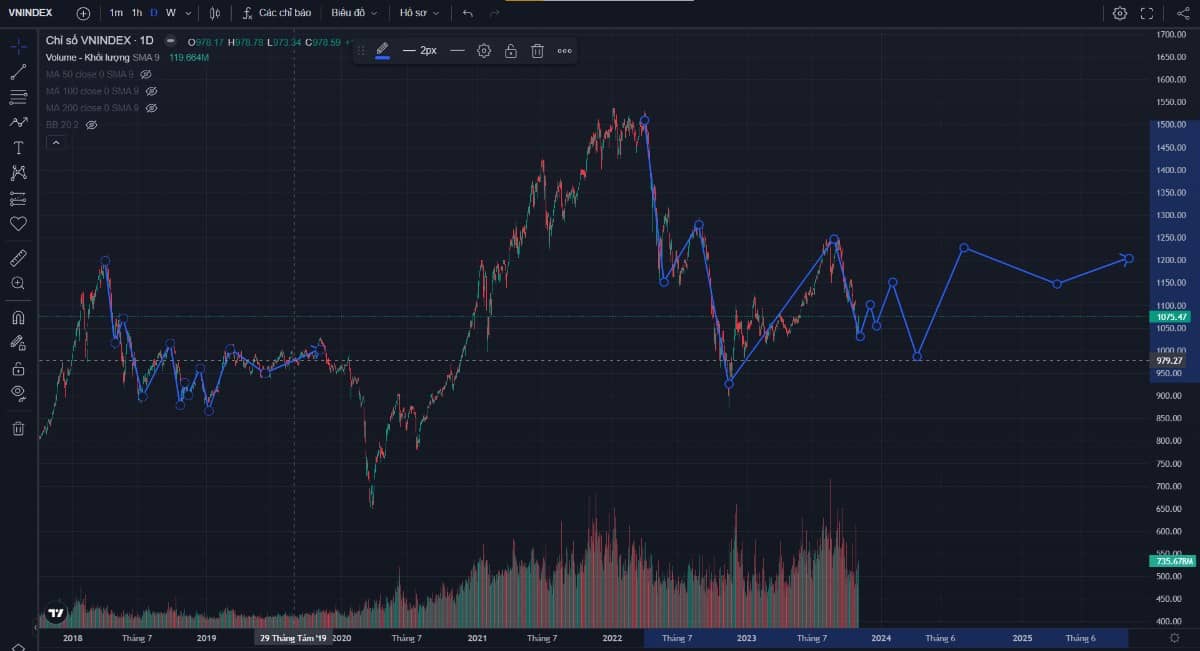Viewport: 1200px width, 651px height.
Task: Collapse the indicator legend with the chevron
Action: [x=56, y=143]
